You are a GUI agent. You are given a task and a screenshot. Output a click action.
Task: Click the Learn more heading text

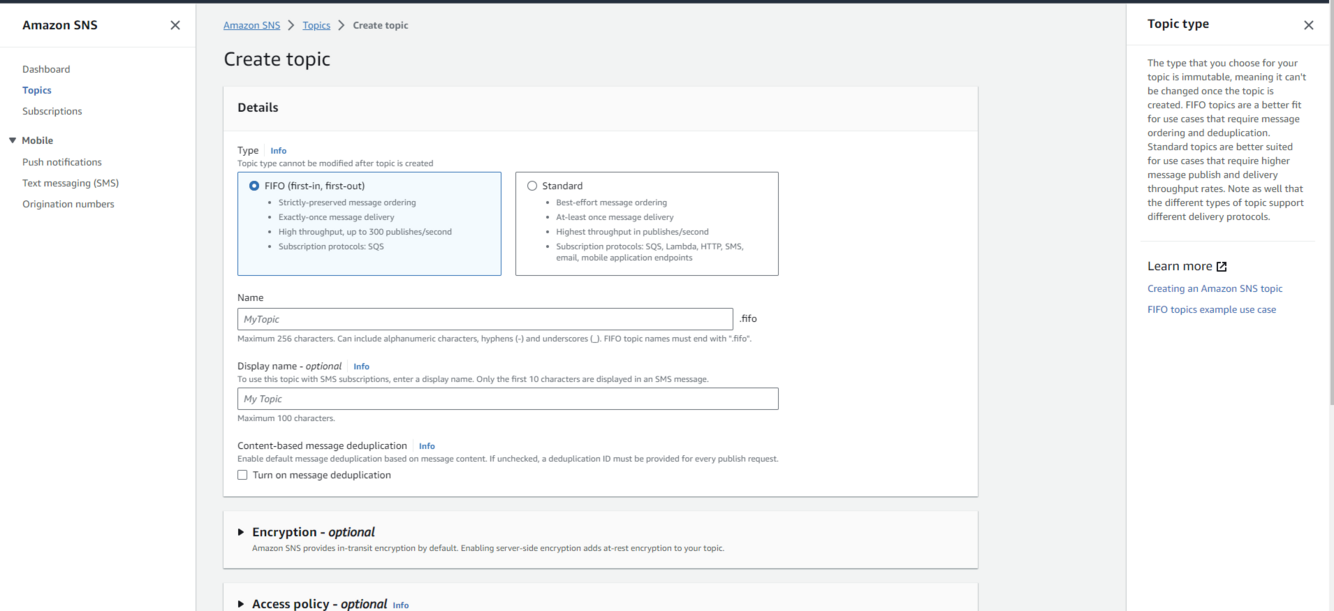coord(1180,266)
